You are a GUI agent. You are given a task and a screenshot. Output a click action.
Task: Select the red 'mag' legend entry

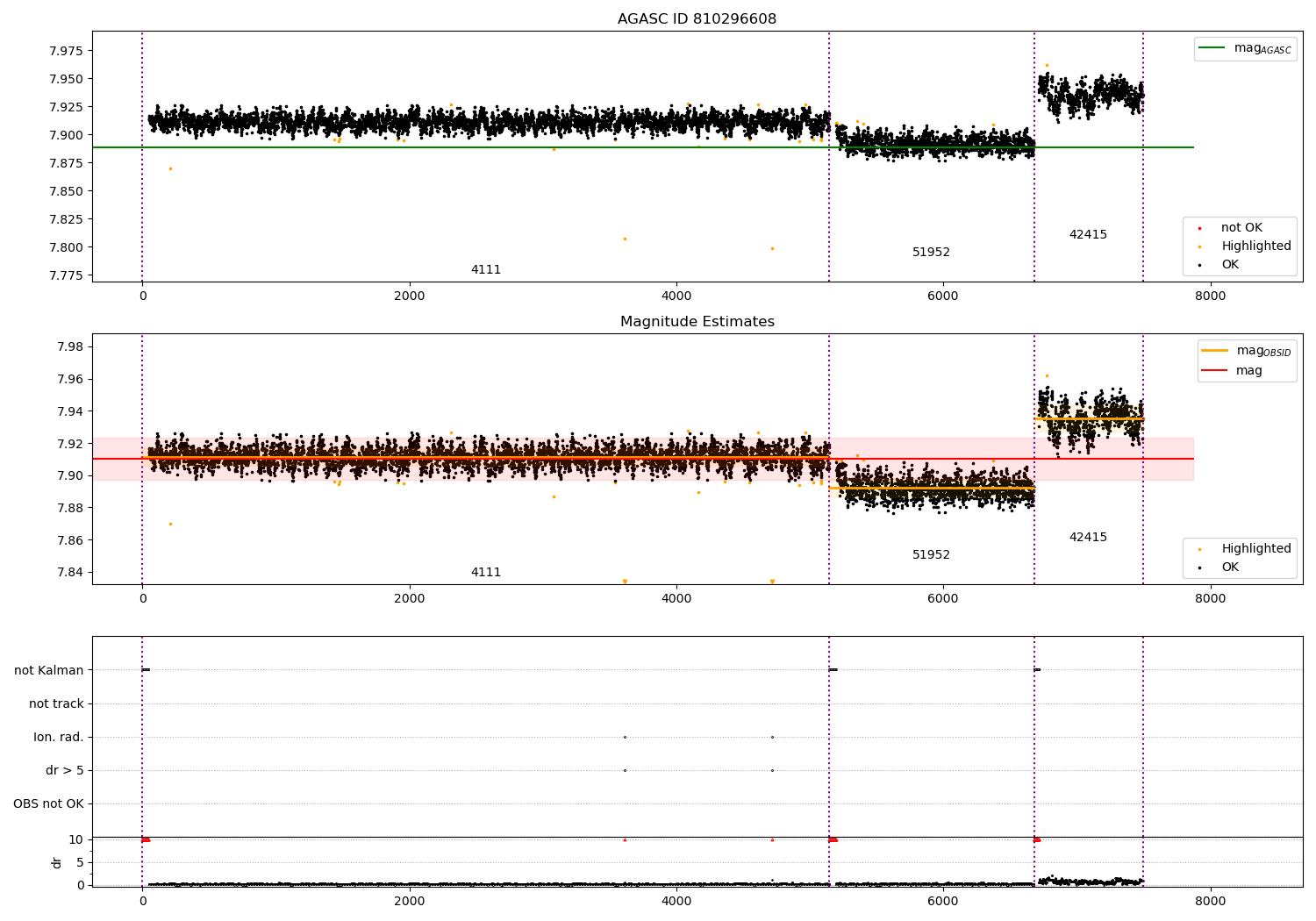click(1232, 370)
